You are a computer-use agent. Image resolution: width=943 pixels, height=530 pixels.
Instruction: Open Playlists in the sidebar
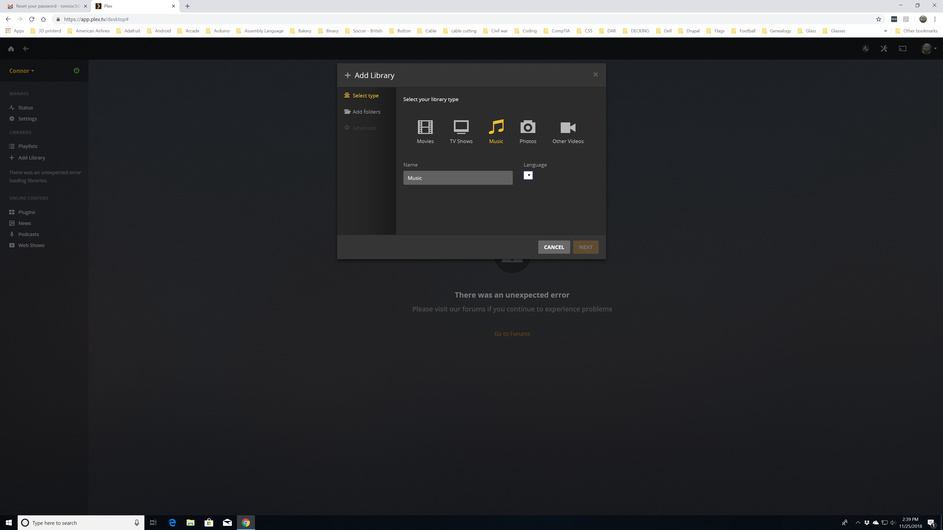click(x=23, y=146)
